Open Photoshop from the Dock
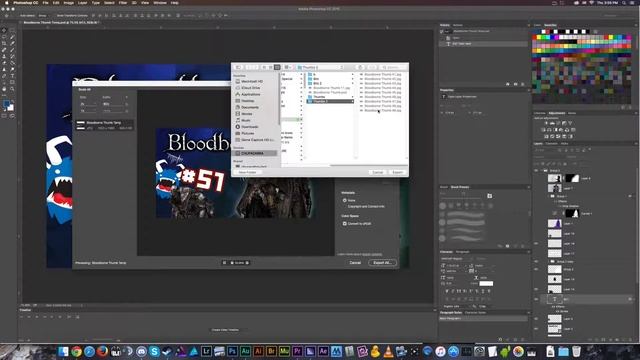 click(232, 351)
